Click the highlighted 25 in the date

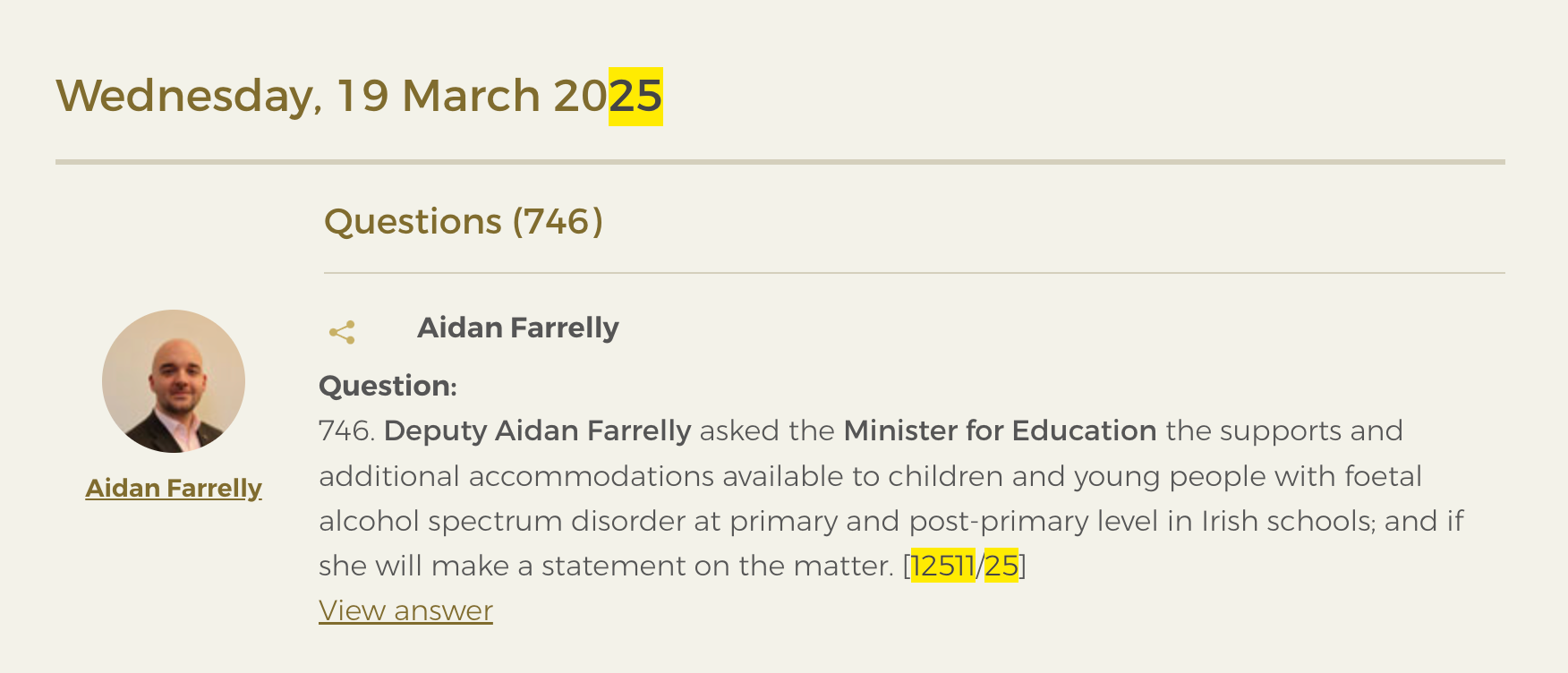pos(635,96)
